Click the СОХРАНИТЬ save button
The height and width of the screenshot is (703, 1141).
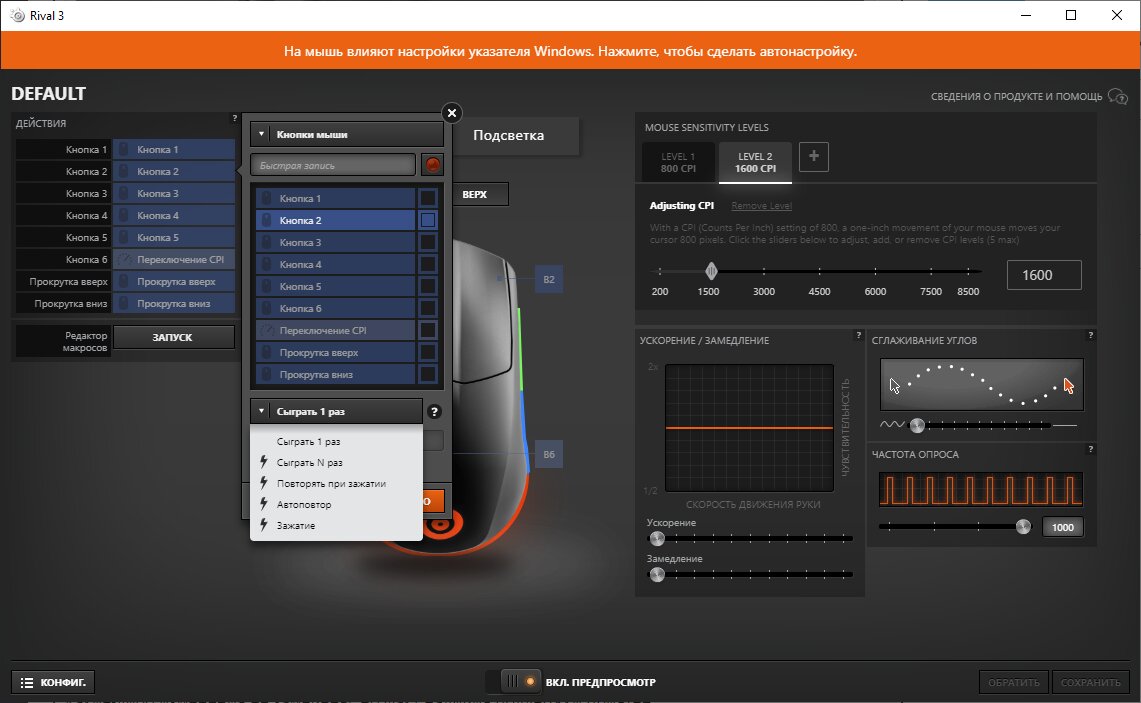click(1090, 683)
